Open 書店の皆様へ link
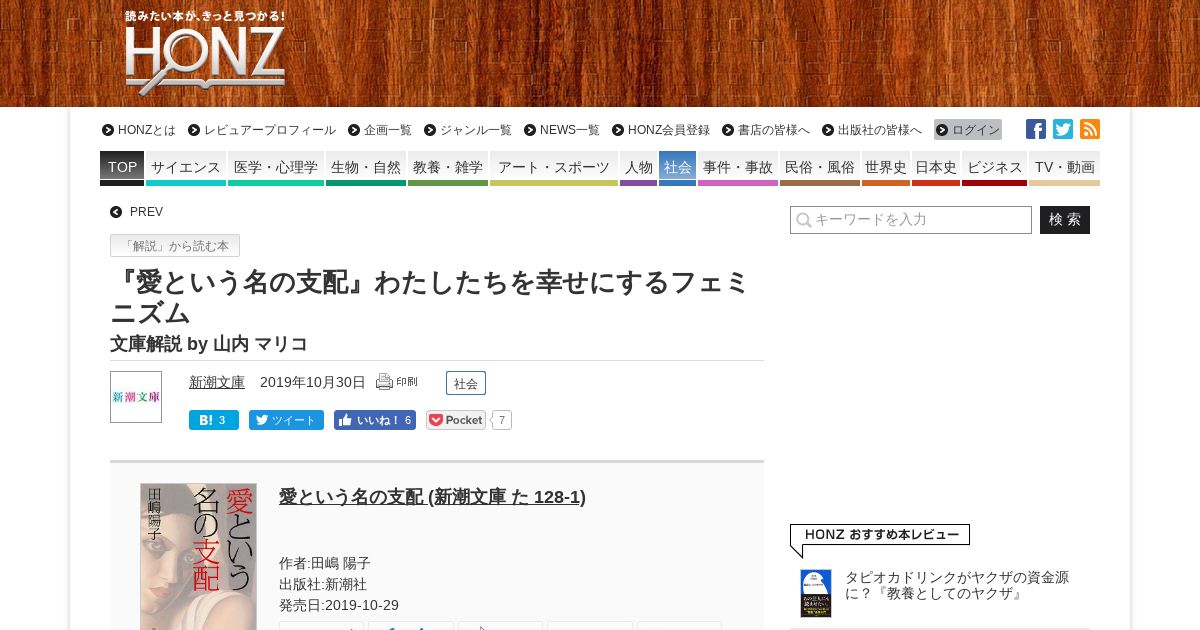The width and height of the screenshot is (1200, 630). (766, 130)
